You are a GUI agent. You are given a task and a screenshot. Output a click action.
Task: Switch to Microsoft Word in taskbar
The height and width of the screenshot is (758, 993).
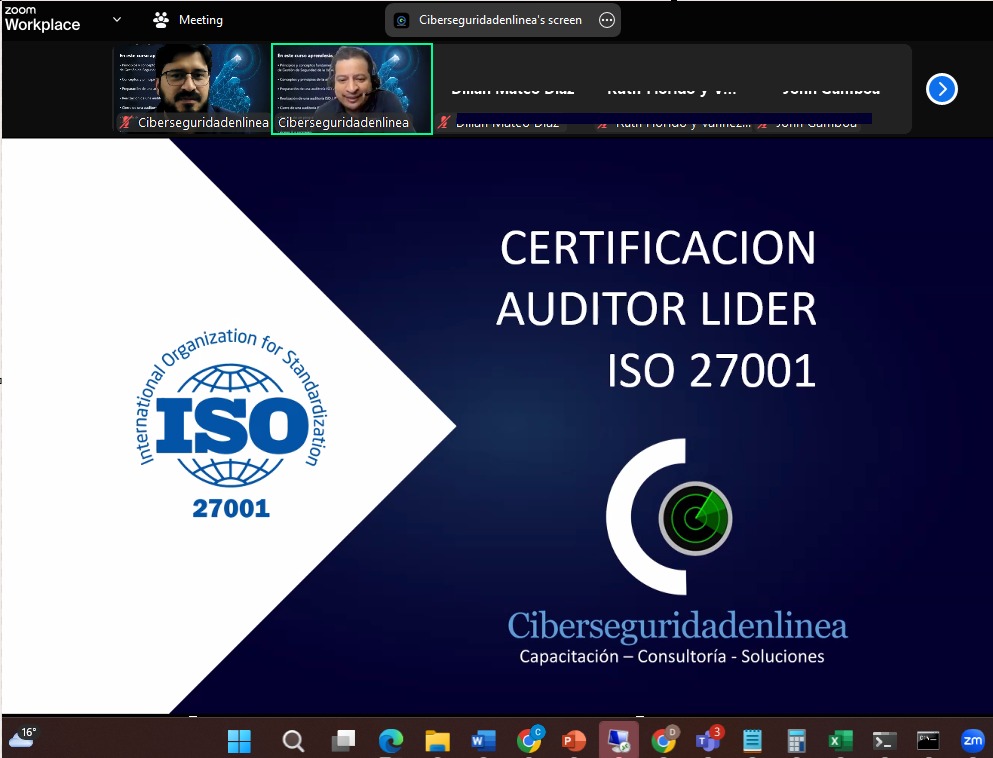tap(483, 740)
